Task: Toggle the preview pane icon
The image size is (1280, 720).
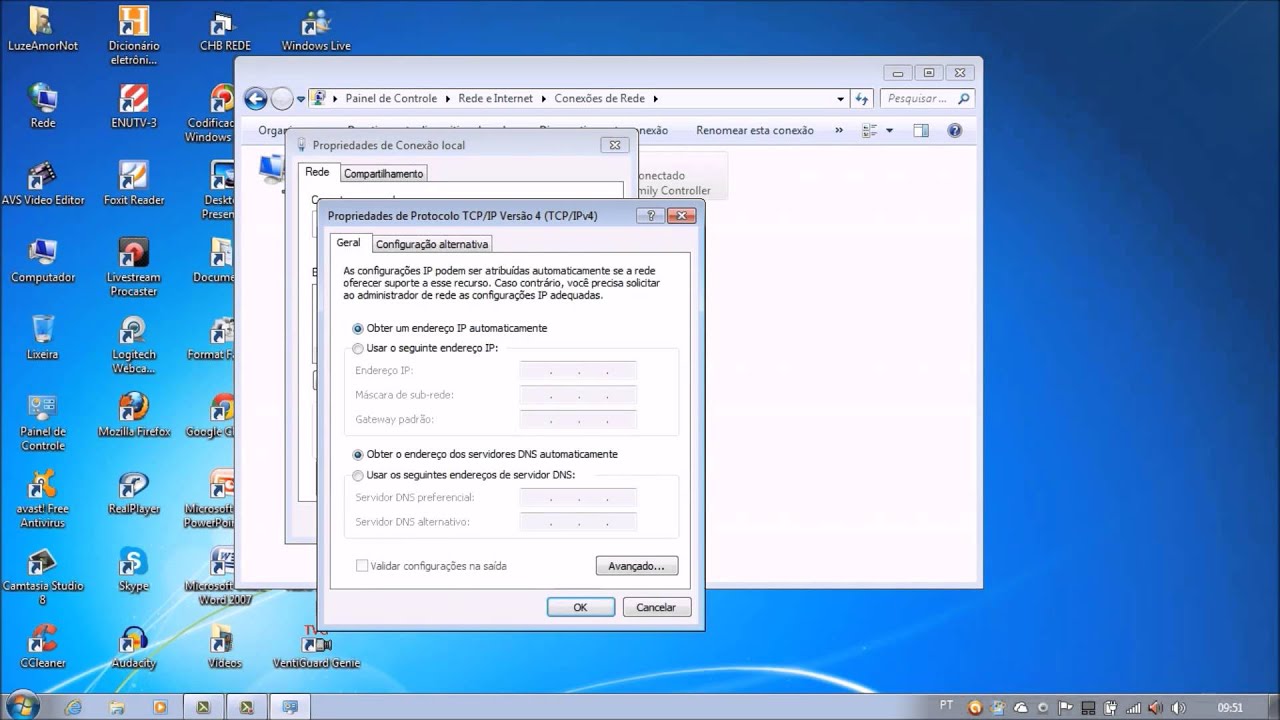Action: (x=921, y=130)
